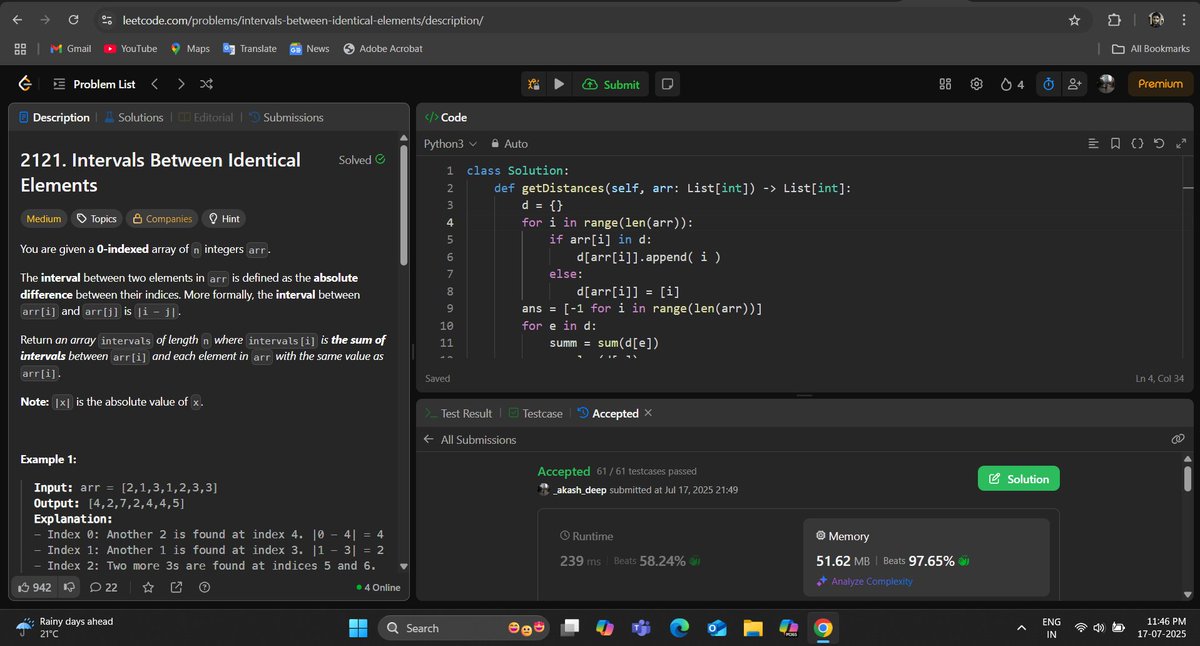Expand the editor to fullscreen
Viewport: 1200px width, 646px height.
pos(1180,144)
